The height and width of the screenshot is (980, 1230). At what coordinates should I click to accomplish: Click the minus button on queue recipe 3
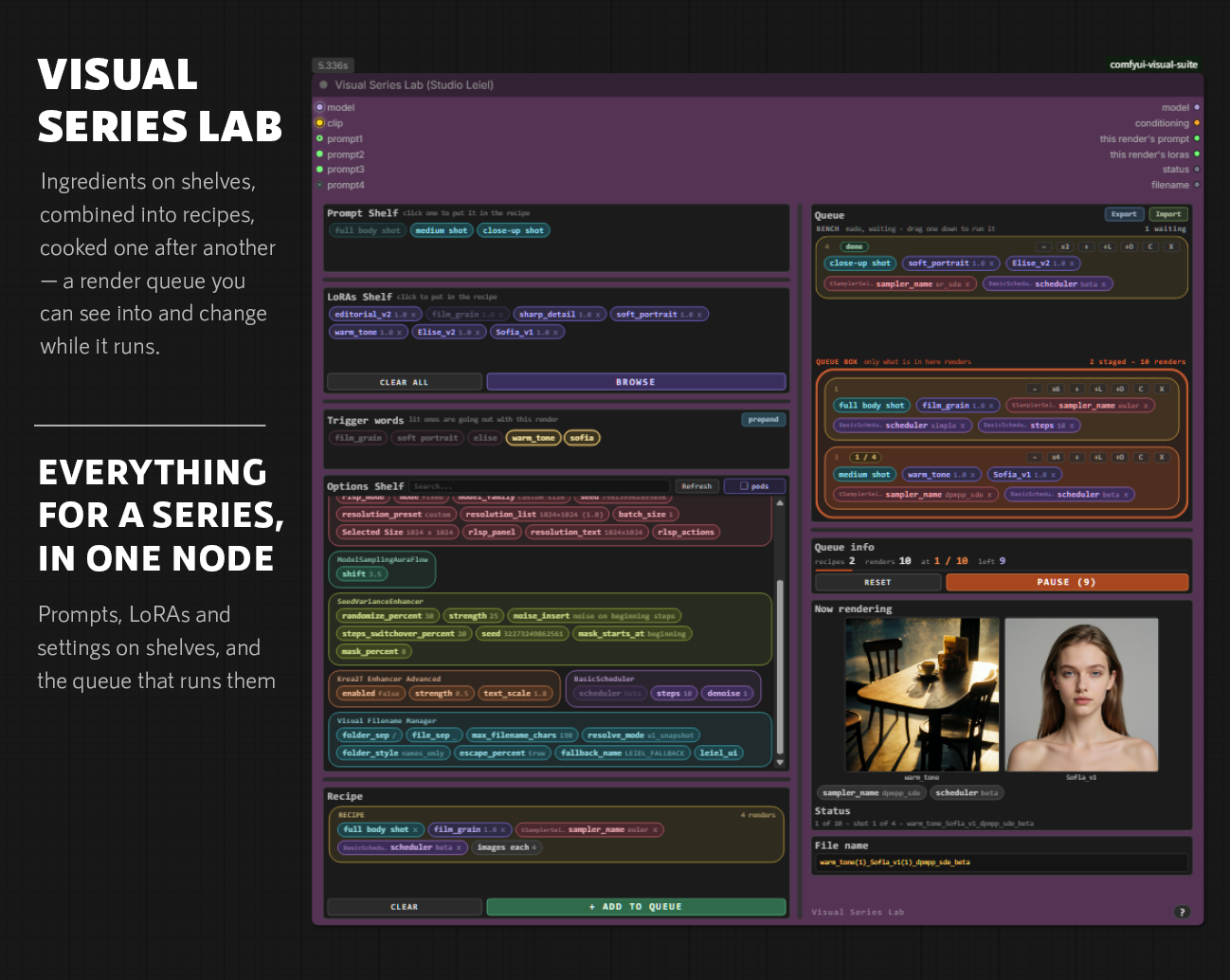tap(1034, 457)
